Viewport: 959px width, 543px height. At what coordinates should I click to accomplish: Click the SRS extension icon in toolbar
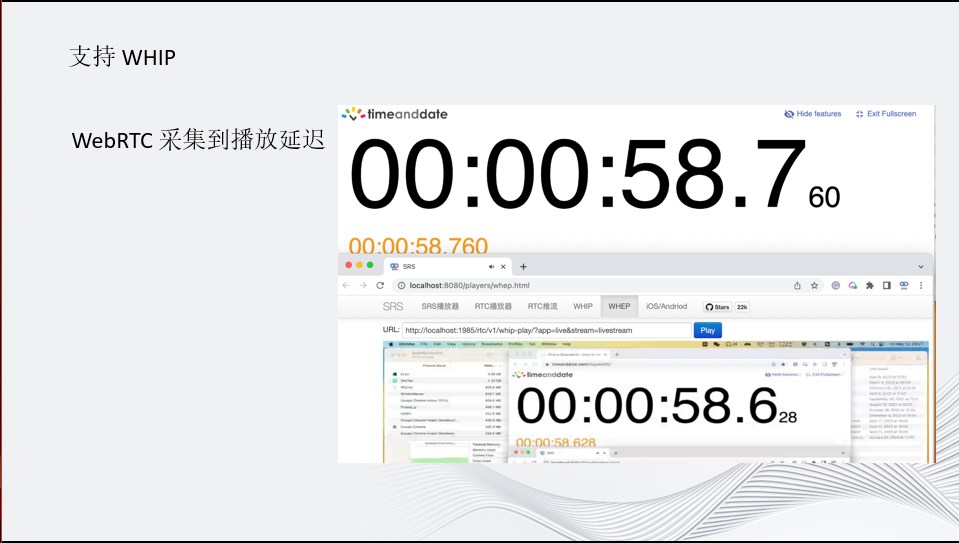click(x=904, y=286)
